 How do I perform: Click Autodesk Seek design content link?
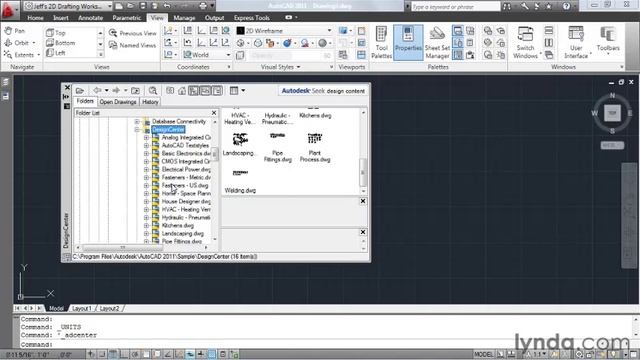coord(323,91)
